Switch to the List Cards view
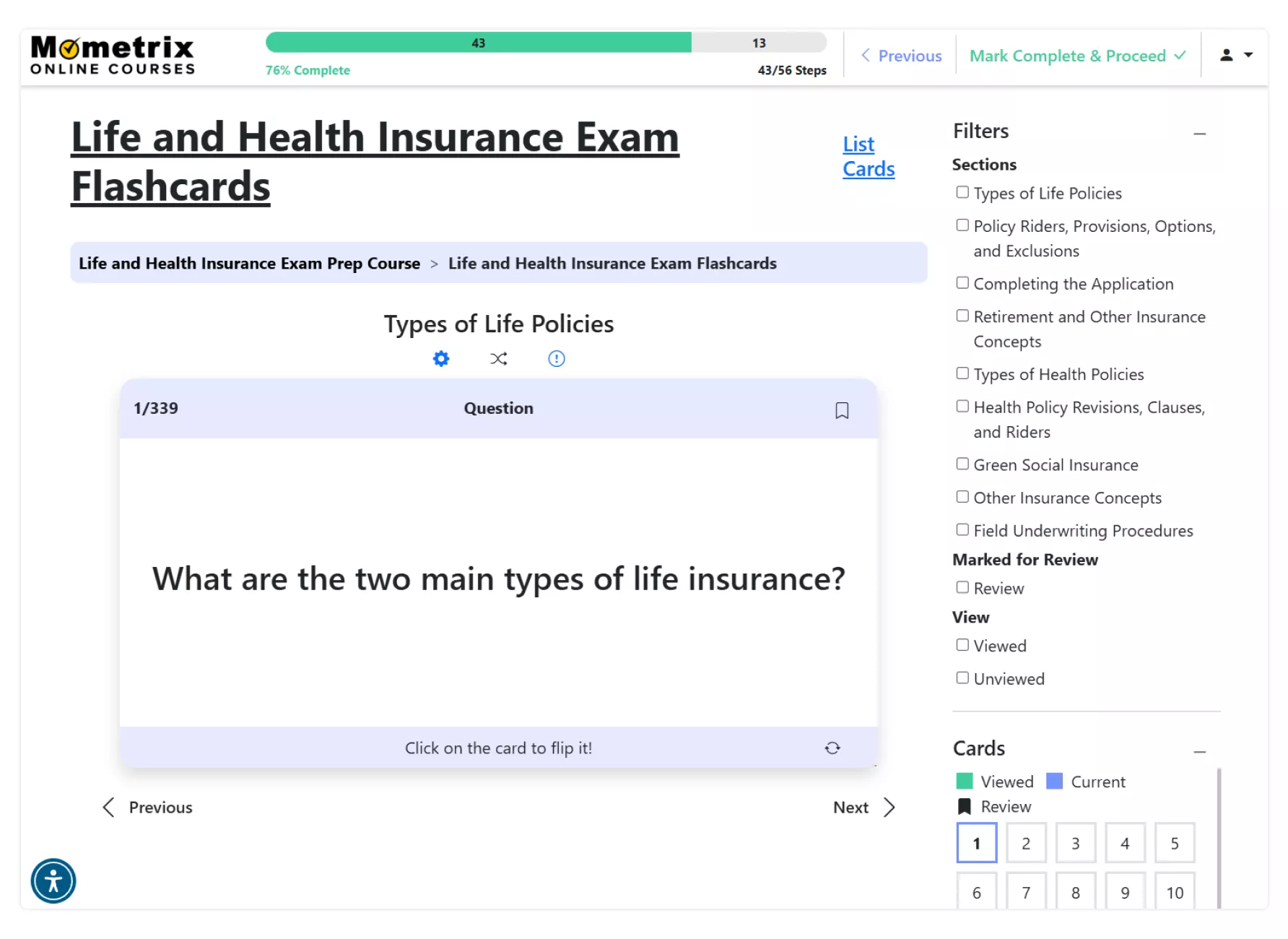The height and width of the screenshot is (939, 1288). [868, 156]
